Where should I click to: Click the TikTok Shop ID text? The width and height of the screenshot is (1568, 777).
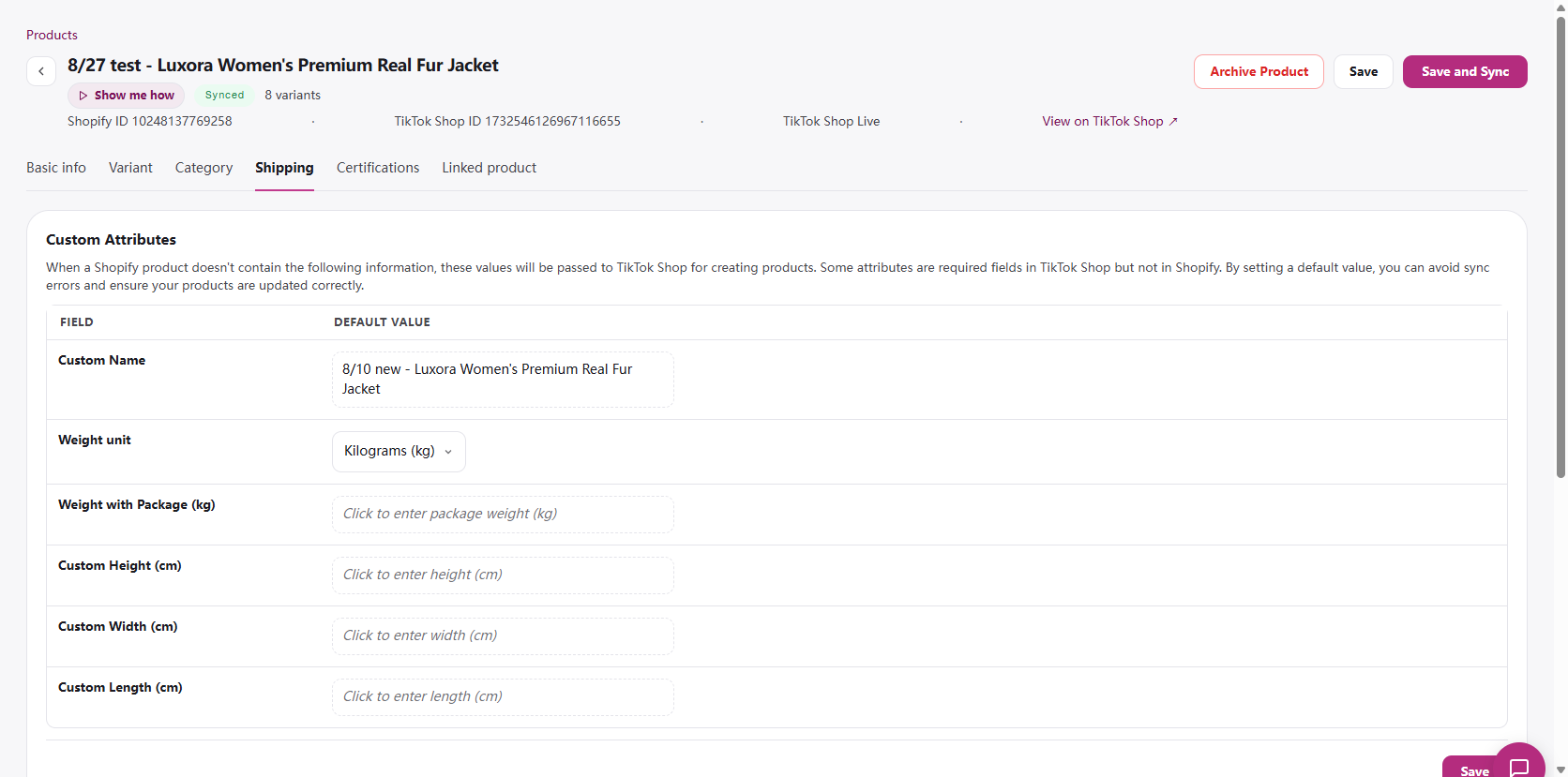(507, 122)
